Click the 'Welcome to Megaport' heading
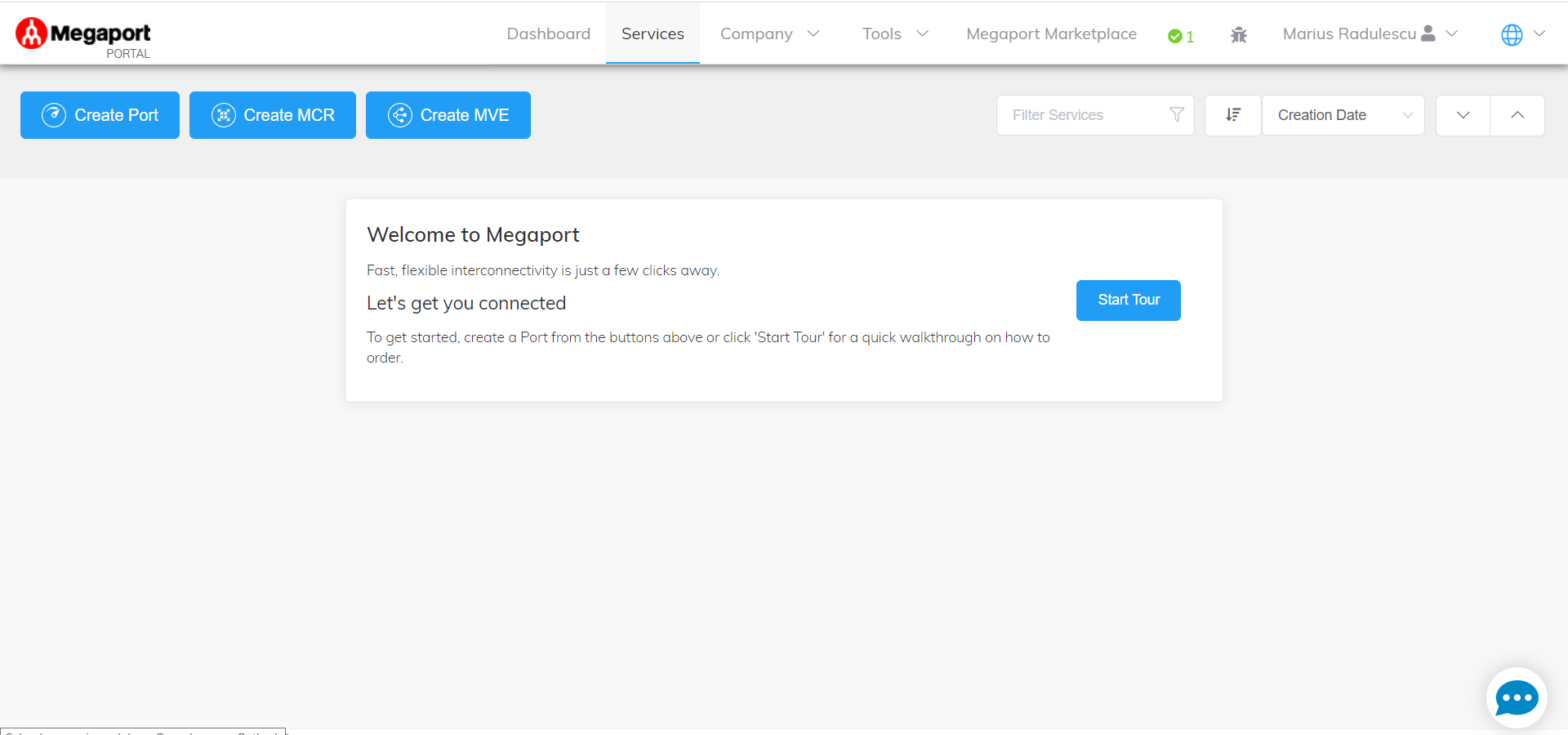 474,235
